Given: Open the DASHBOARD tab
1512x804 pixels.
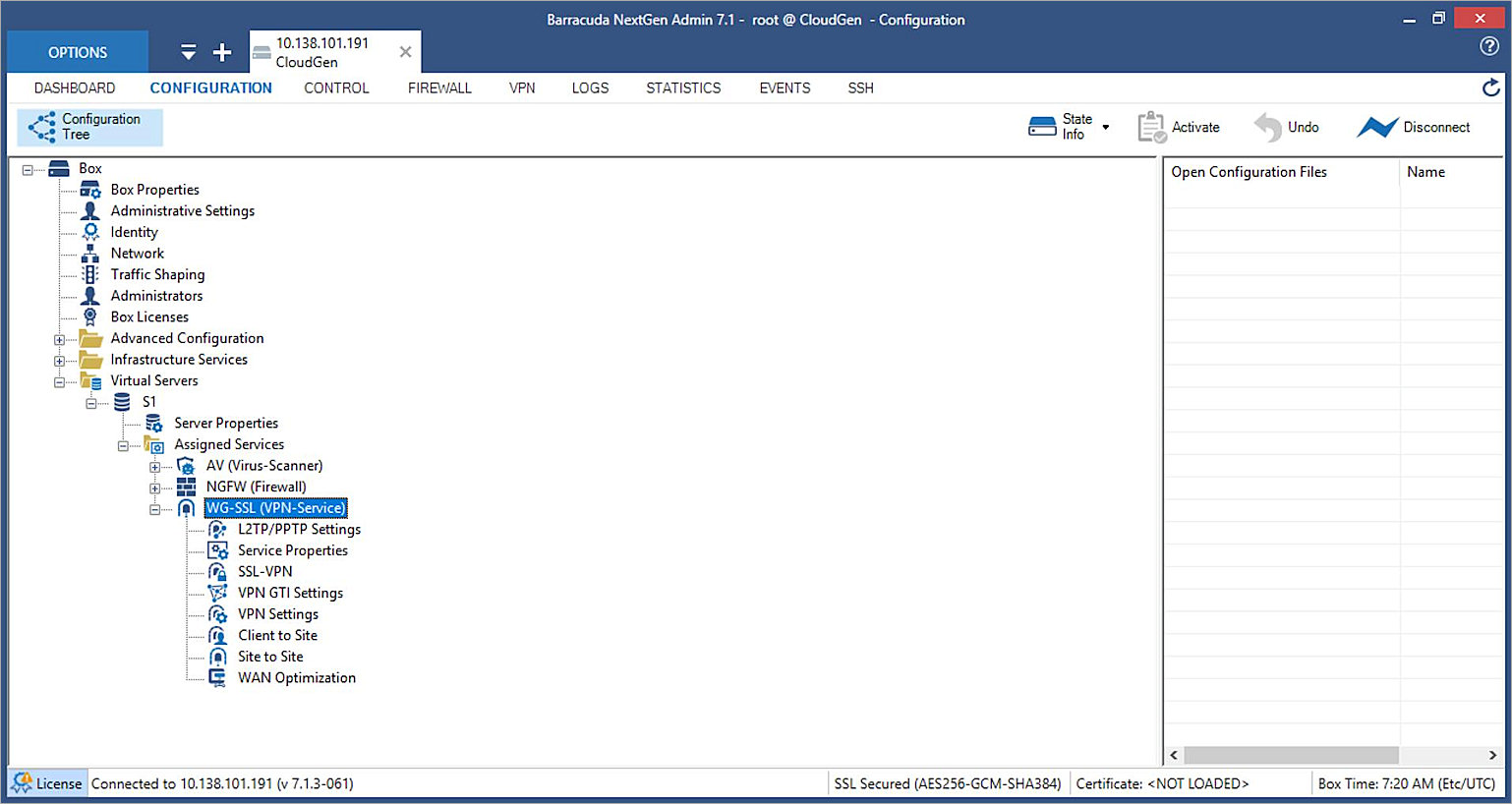Looking at the screenshot, I should point(75,87).
